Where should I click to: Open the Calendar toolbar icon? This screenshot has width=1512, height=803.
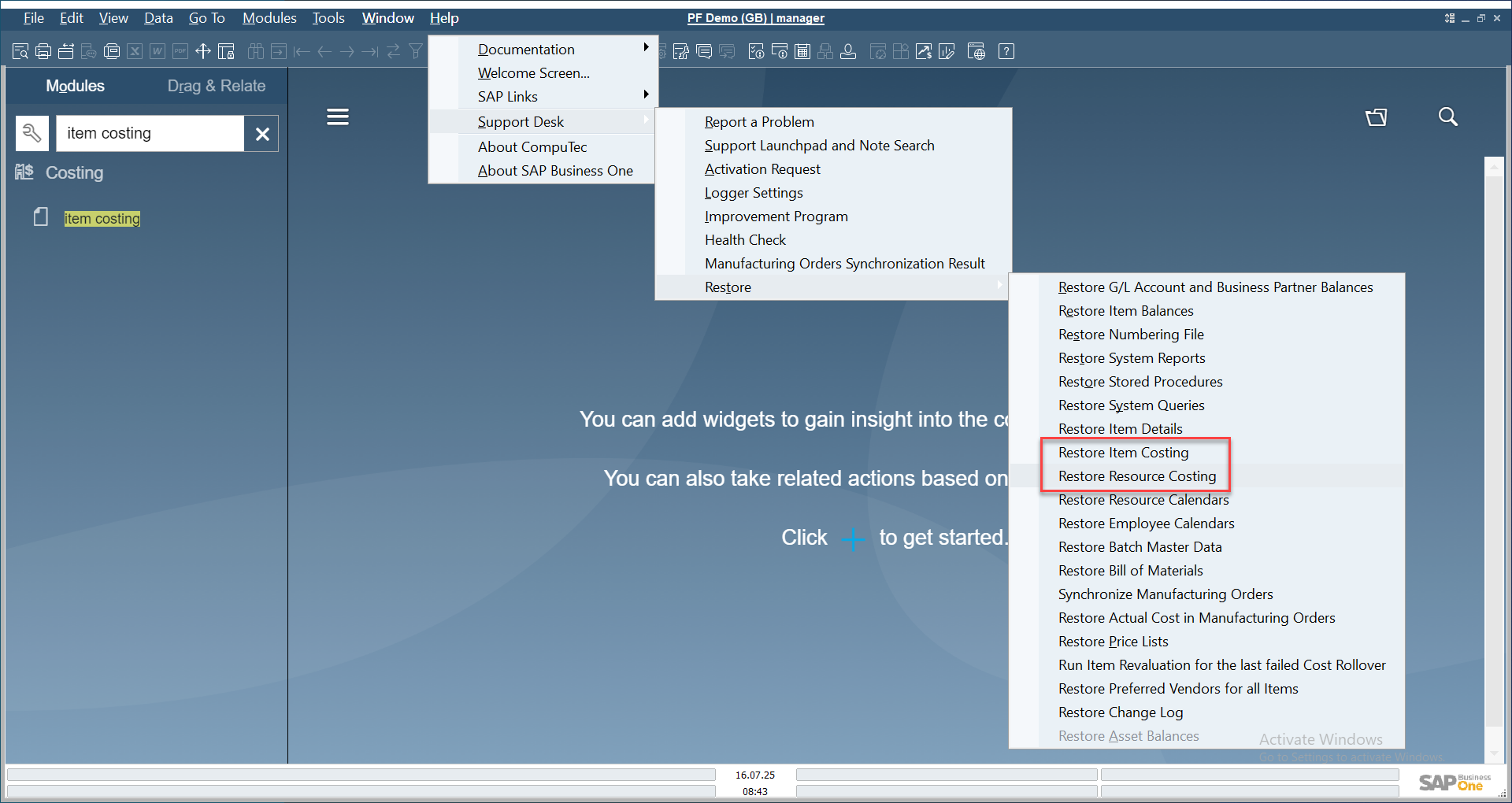click(x=802, y=51)
